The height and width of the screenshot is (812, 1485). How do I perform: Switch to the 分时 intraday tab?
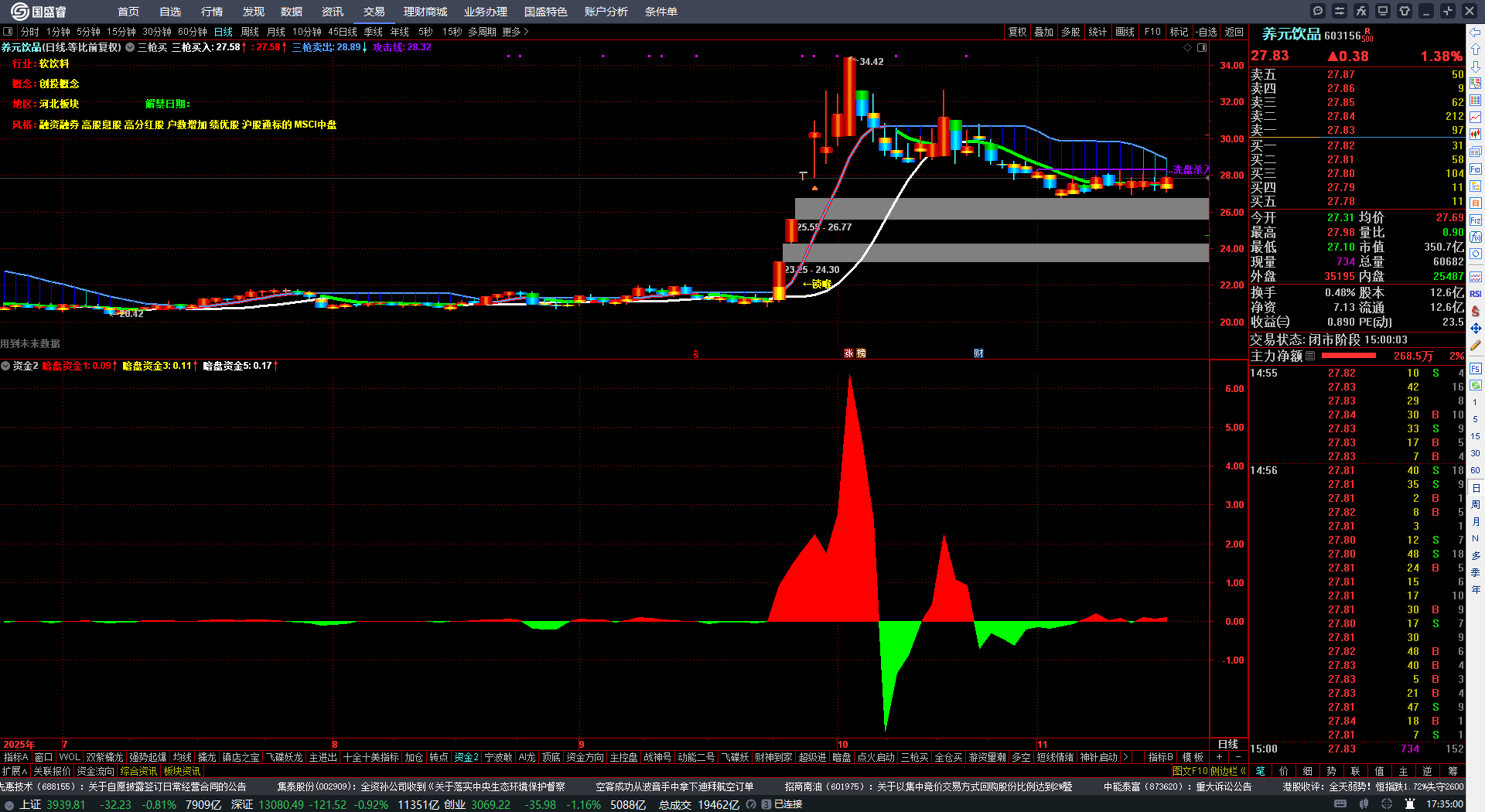coord(29,32)
